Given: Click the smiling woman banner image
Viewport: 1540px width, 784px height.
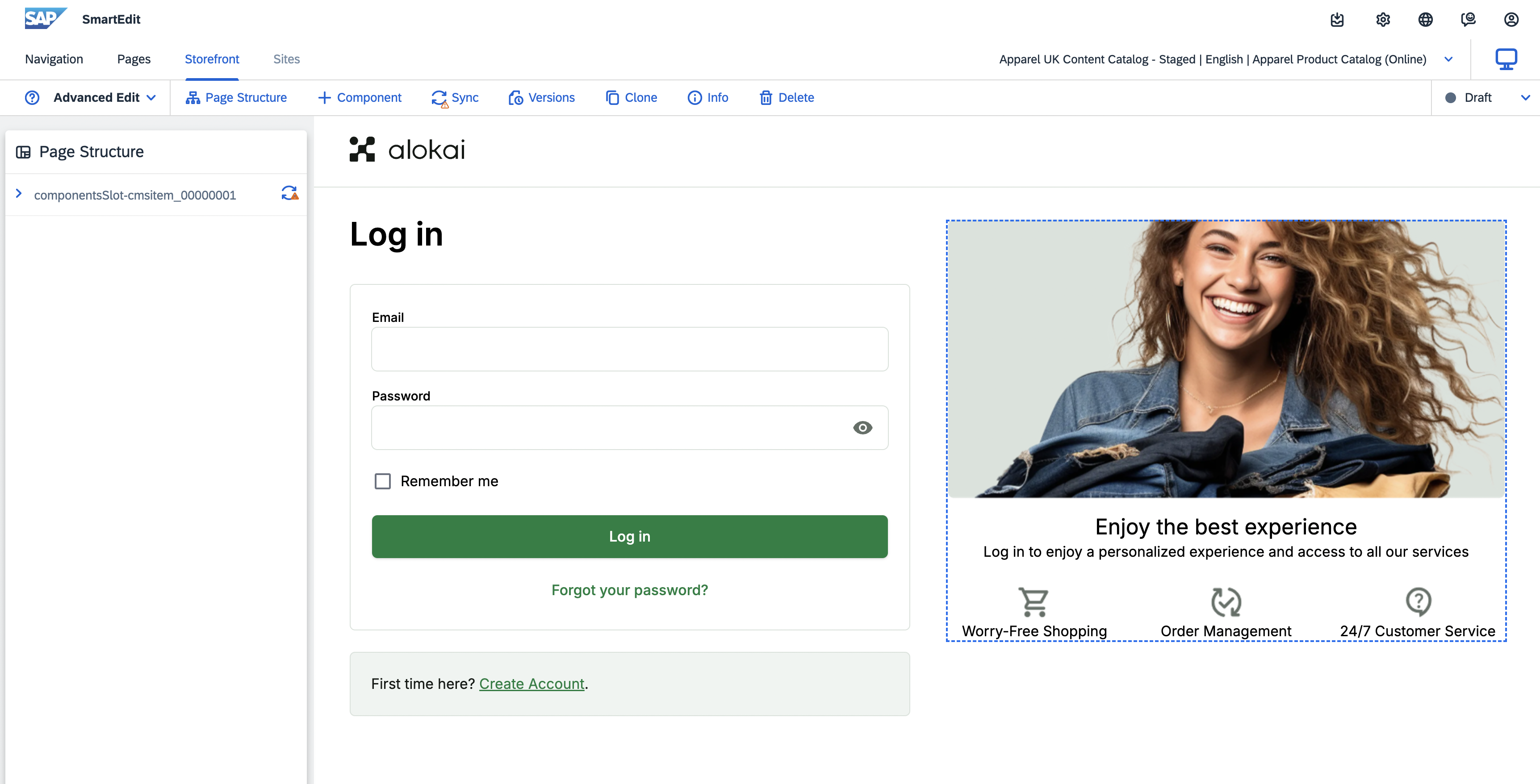Looking at the screenshot, I should pos(1226,359).
